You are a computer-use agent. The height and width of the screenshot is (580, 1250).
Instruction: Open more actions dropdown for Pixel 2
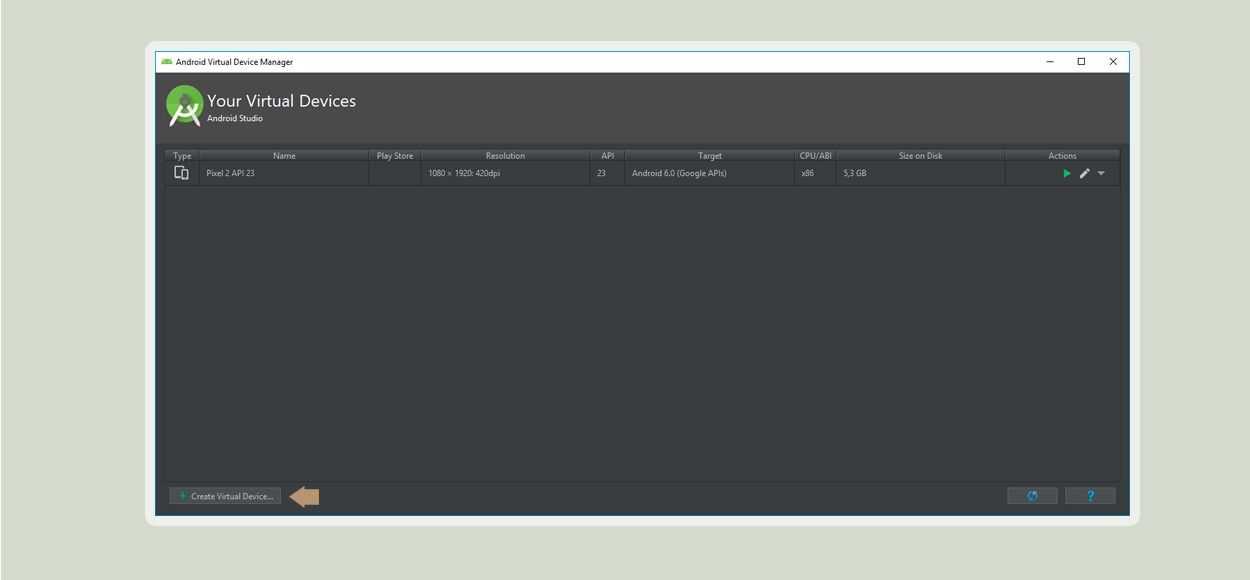(1101, 173)
